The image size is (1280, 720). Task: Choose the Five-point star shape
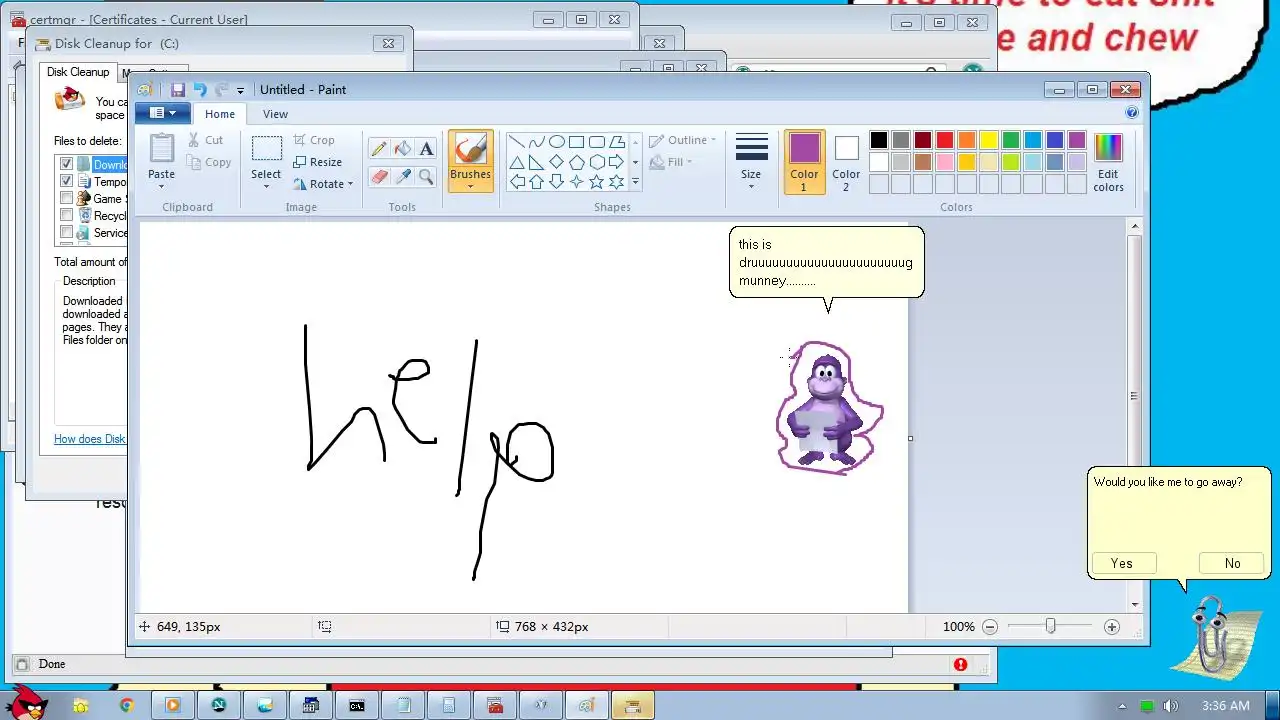[597, 182]
